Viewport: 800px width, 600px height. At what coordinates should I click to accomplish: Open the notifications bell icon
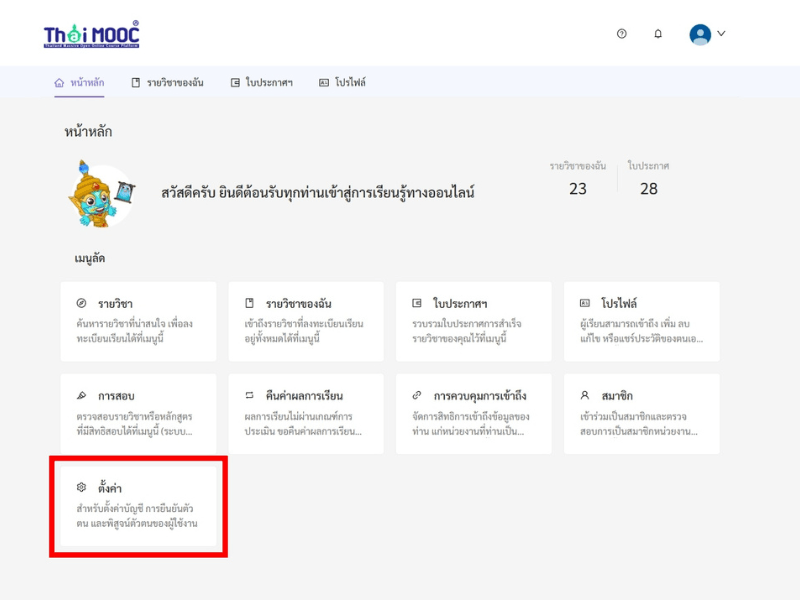658,34
